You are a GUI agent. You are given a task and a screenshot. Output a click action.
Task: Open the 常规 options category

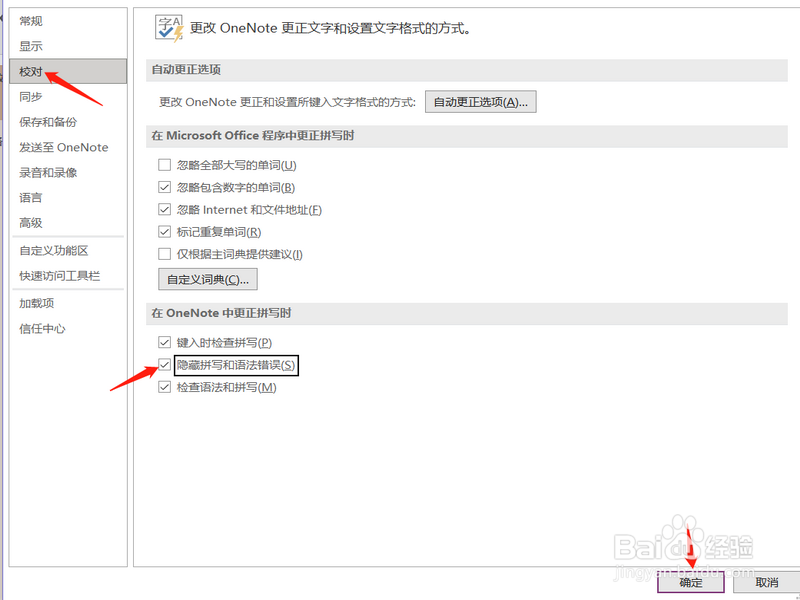31,21
